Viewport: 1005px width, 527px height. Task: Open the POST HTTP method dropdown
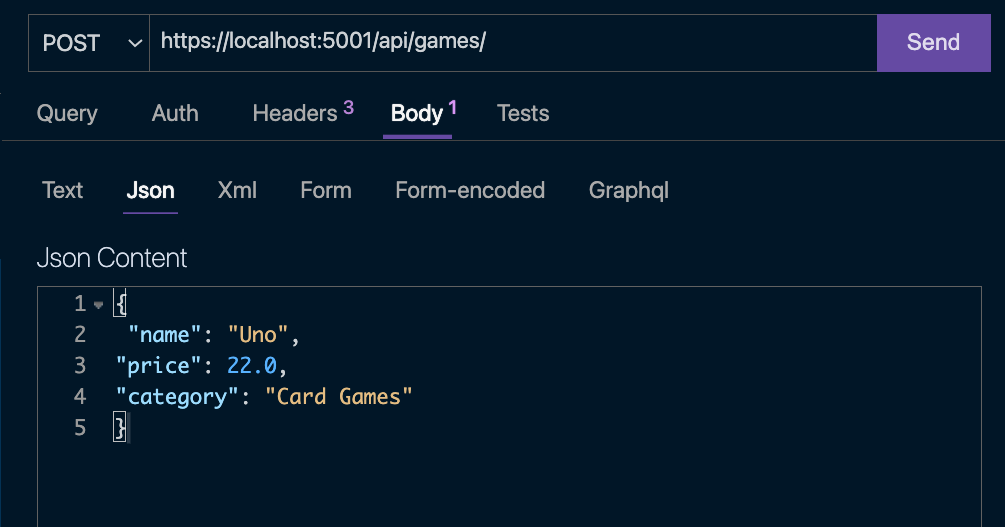pos(88,42)
